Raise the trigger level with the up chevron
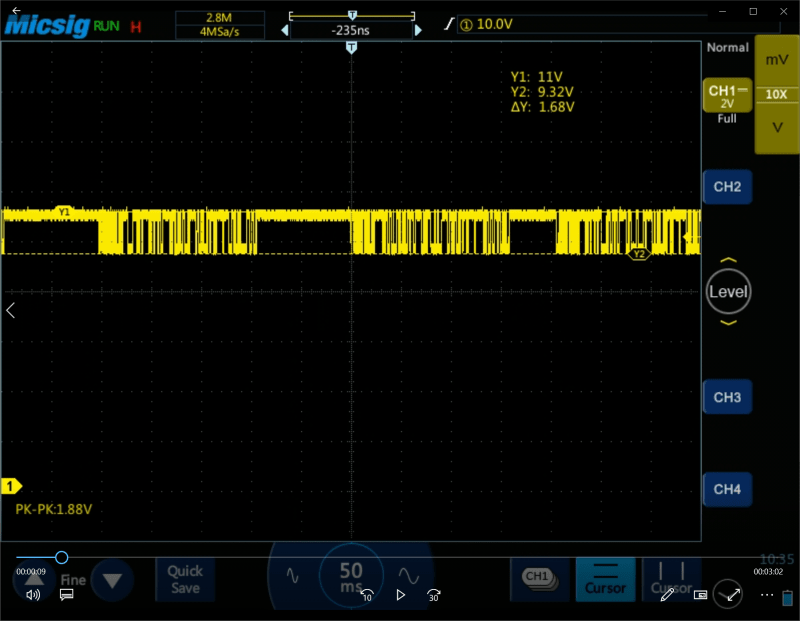Viewport: 800px width, 621px height. point(728,260)
